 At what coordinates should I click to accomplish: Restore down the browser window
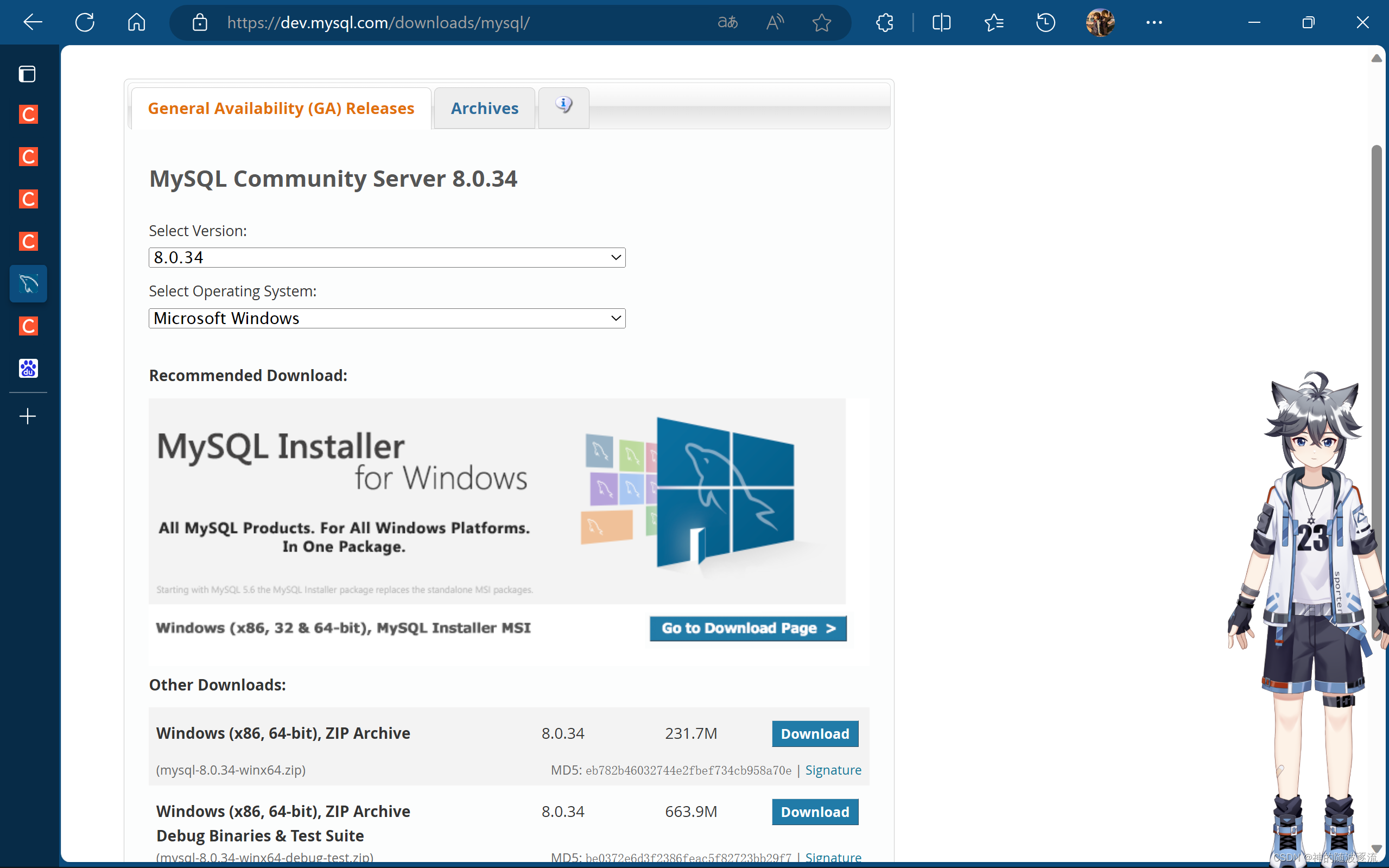coord(1308,22)
